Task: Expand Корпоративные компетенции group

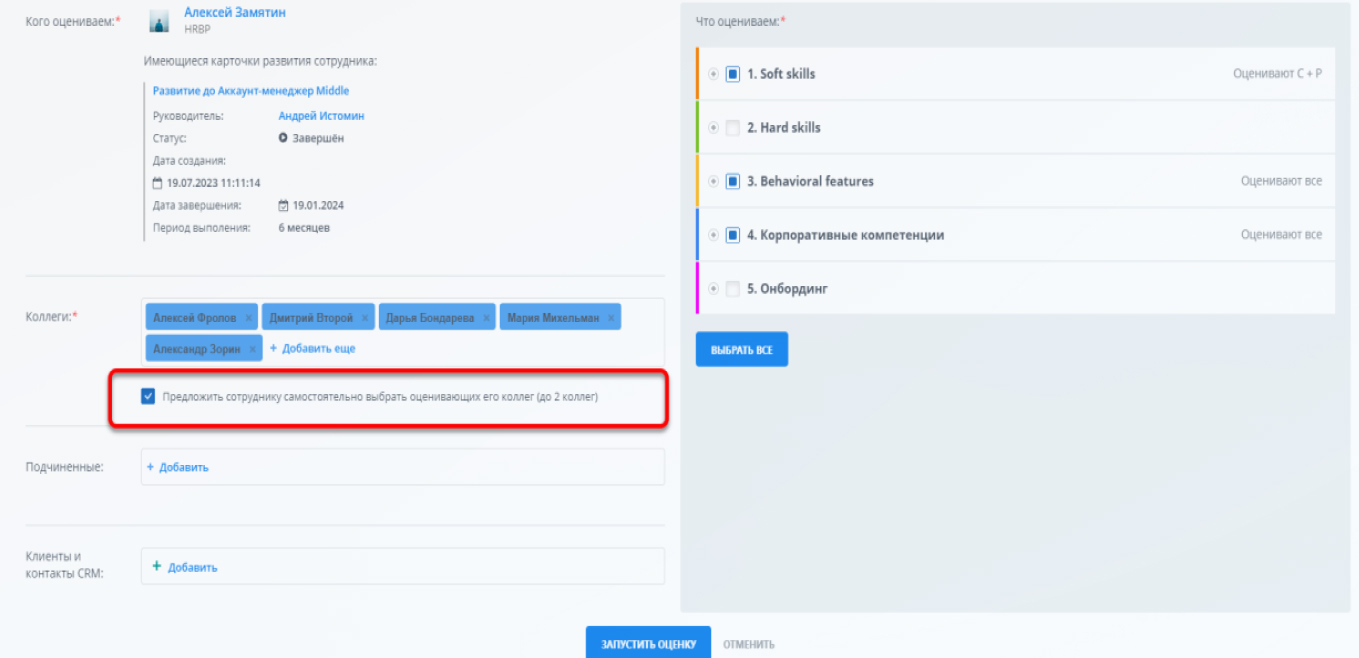Action: tap(713, 235)
